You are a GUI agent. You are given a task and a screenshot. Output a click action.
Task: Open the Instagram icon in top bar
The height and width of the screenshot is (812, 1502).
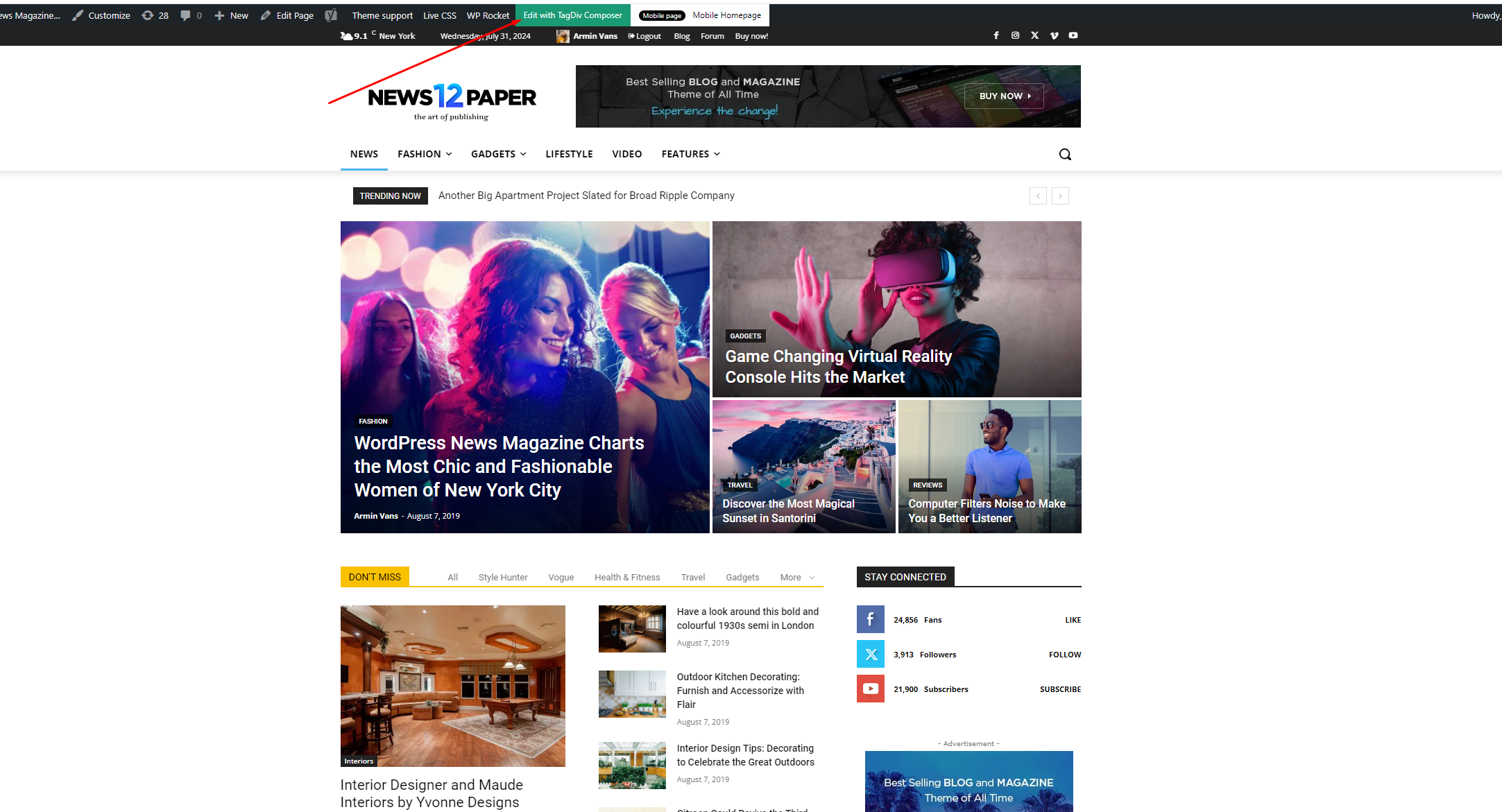click(x=1015, y=35)
